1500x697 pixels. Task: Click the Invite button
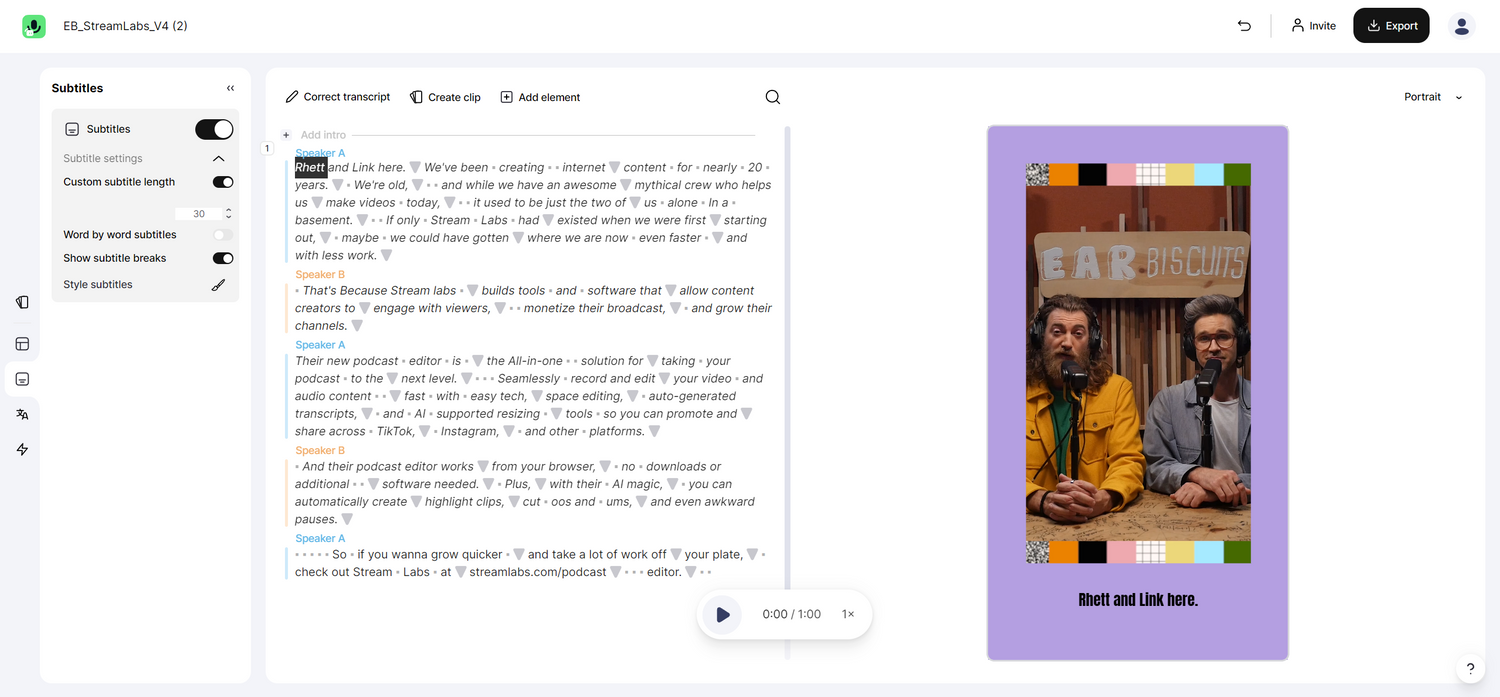click(1313, 25)
